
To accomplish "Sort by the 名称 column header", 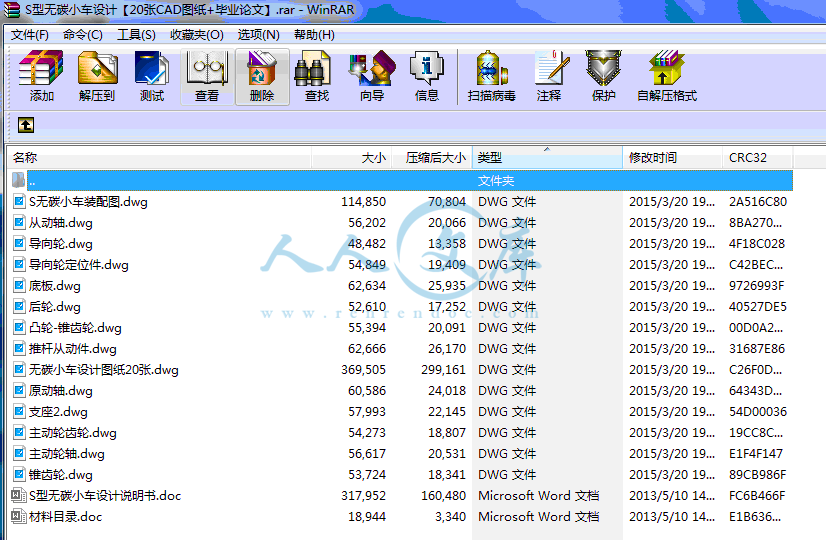I will (x=159, y=158).
